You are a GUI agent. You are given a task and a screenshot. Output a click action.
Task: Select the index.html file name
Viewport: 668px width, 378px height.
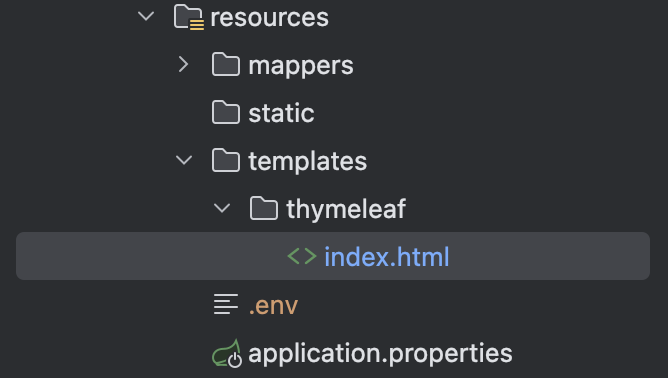point(387,257)
